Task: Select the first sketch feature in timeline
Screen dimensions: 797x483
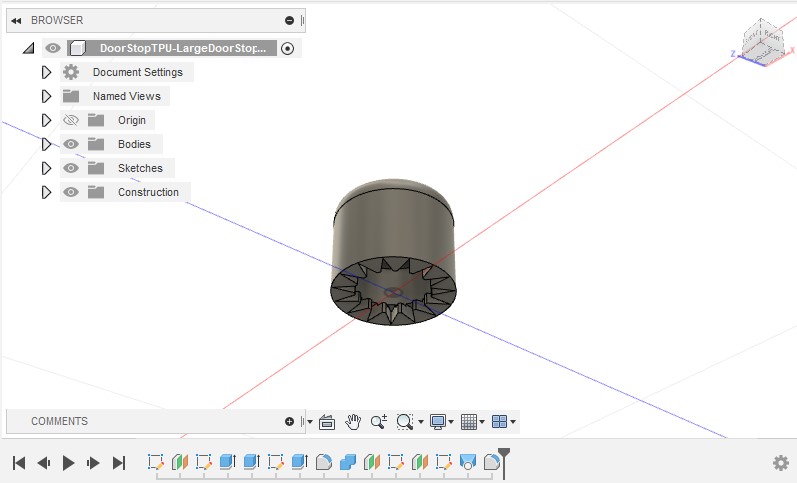Action: click(156, 462)
